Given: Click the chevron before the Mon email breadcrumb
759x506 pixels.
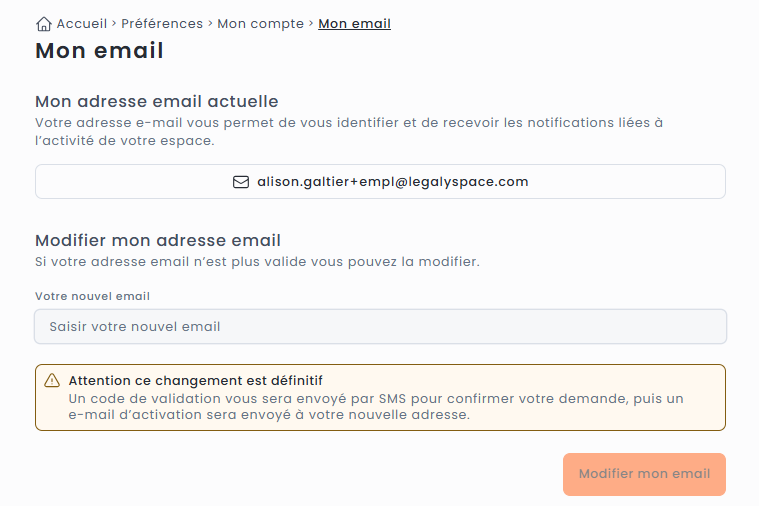Looking at the screenshot, I should pyautogui.click(x=311, y=24).
